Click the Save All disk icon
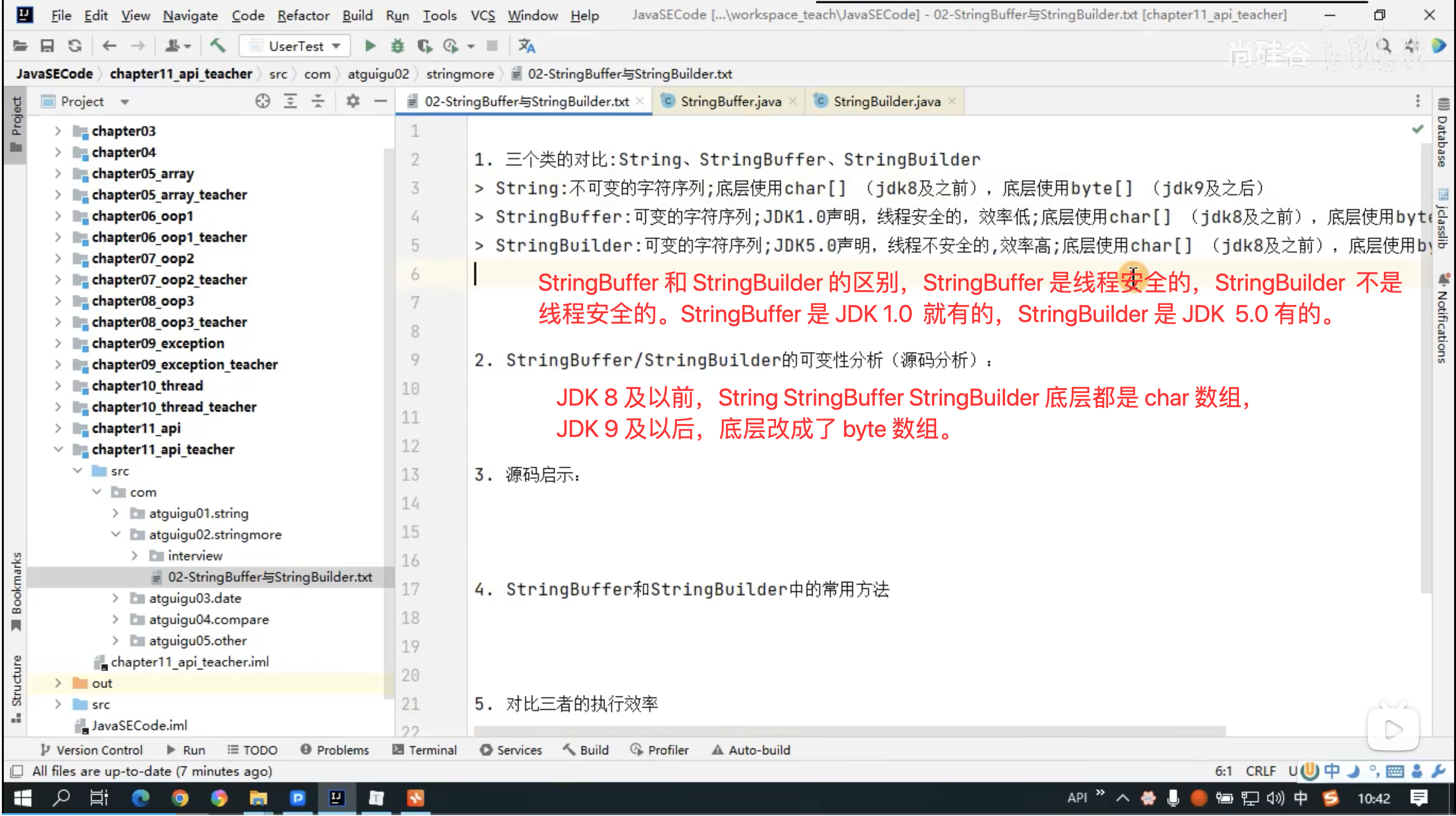 [47, 46]
